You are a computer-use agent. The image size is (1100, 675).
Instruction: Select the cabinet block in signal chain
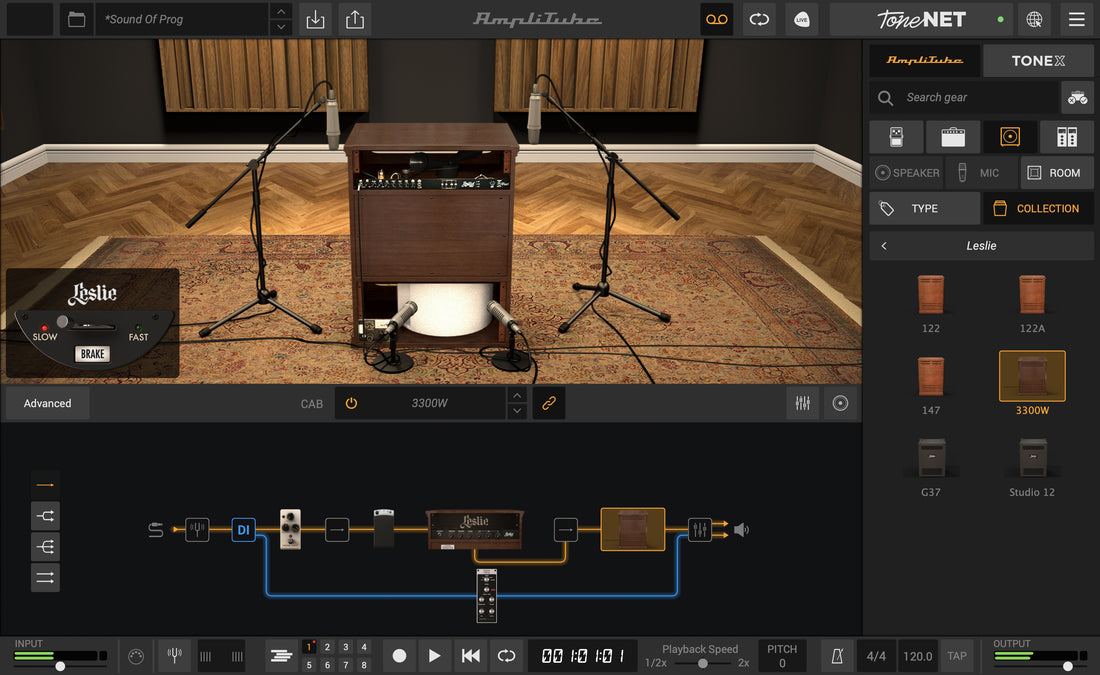[633, 529]
